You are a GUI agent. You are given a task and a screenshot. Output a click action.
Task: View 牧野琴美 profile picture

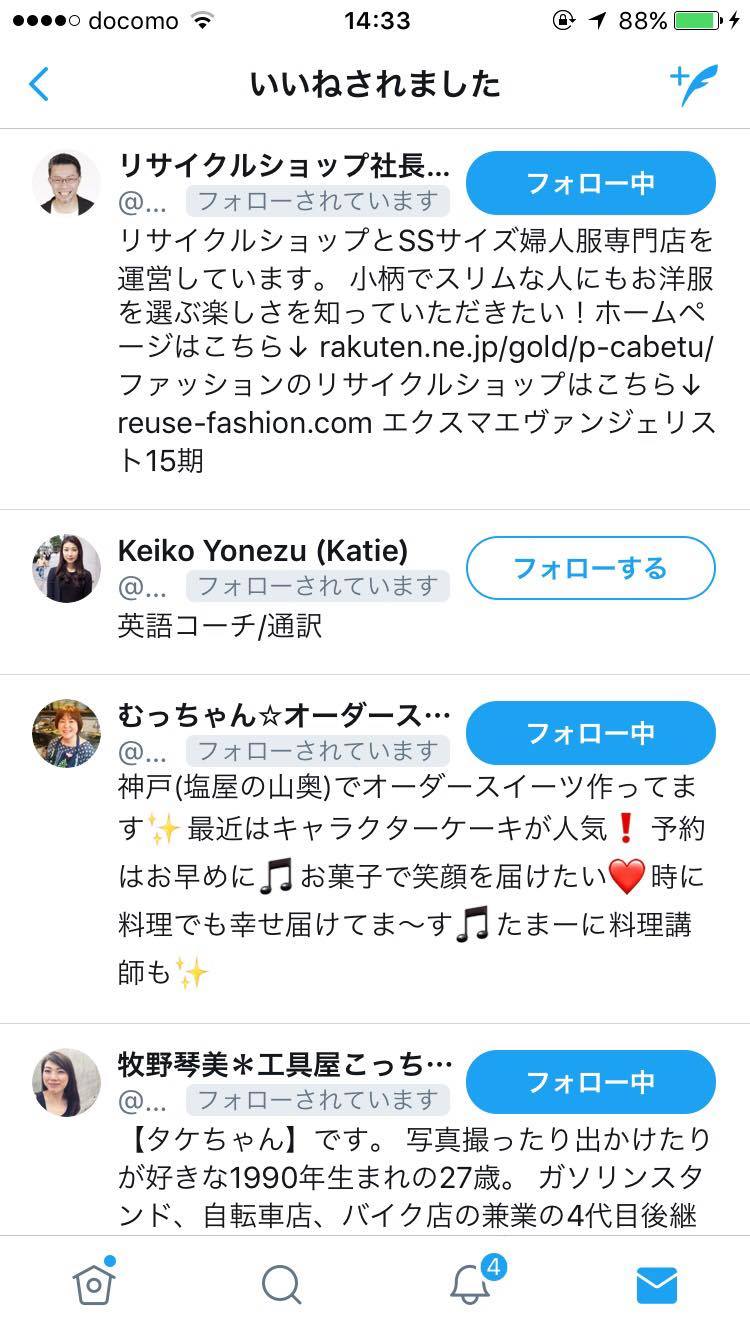tap(66, 1082)
